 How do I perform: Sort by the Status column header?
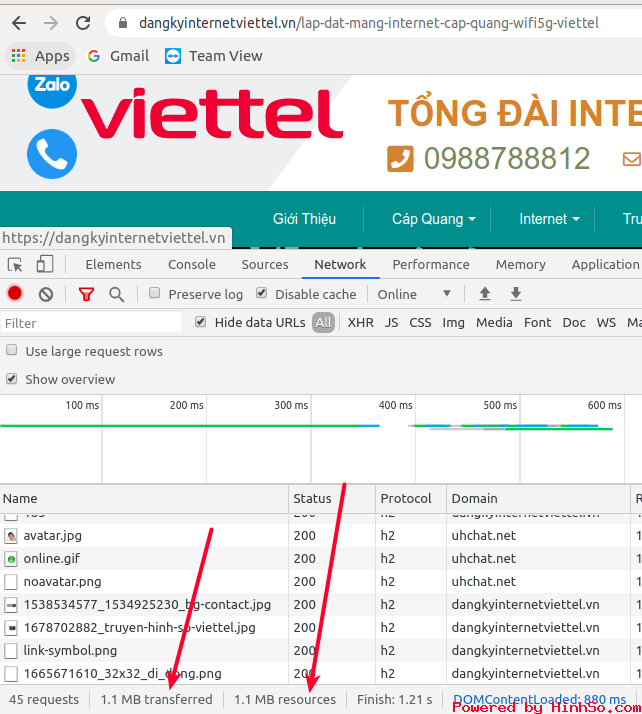(332, 499)
